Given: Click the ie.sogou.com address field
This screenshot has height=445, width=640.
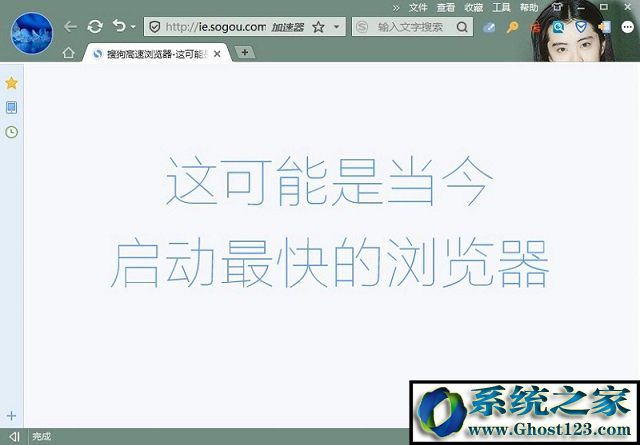Looking at the screenshot, I should pos(216,27).
